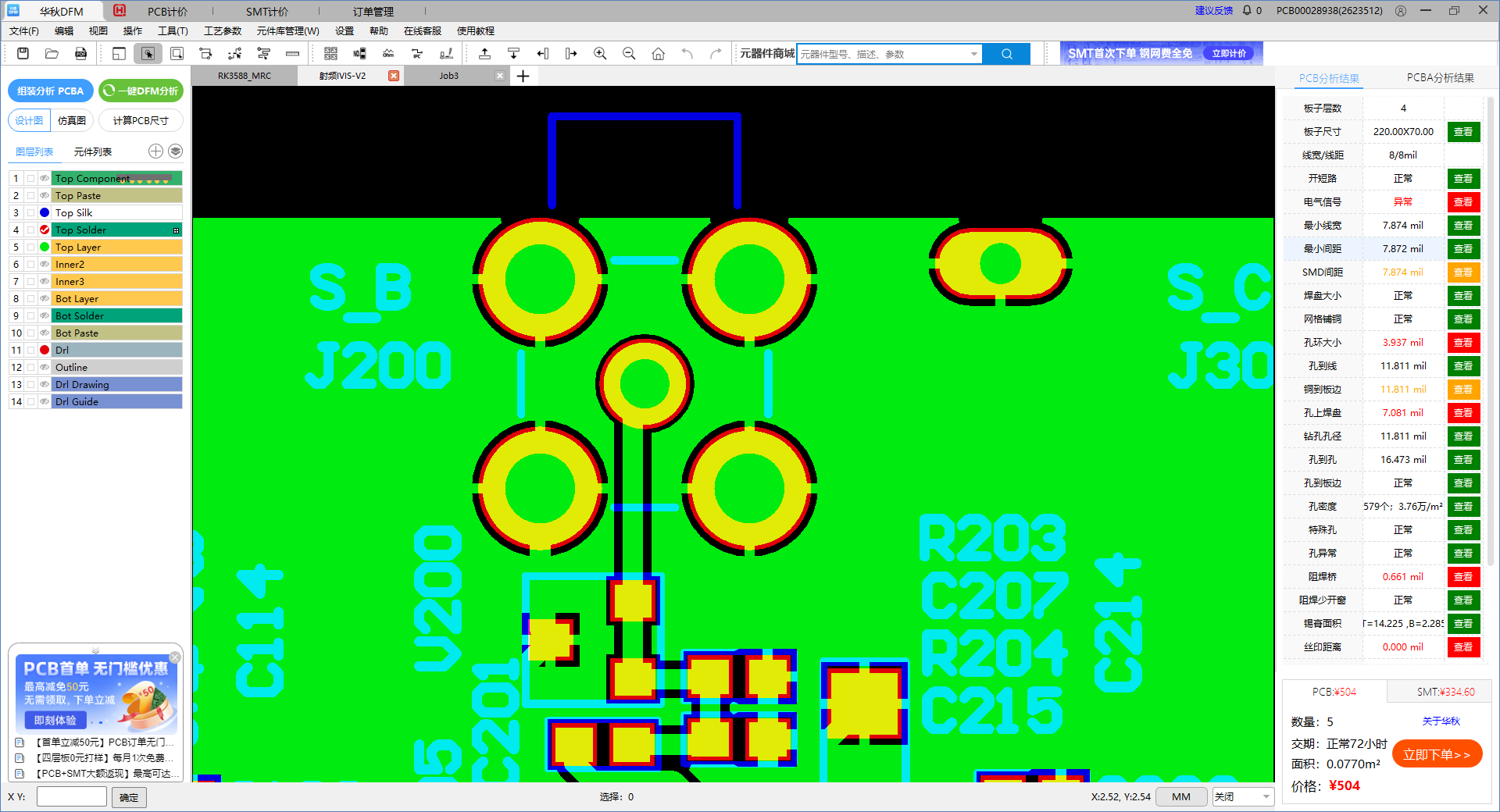The image size is (1500, 812).
Task: Toggle the Outline layer eye icon
Action: pos(45,368)
